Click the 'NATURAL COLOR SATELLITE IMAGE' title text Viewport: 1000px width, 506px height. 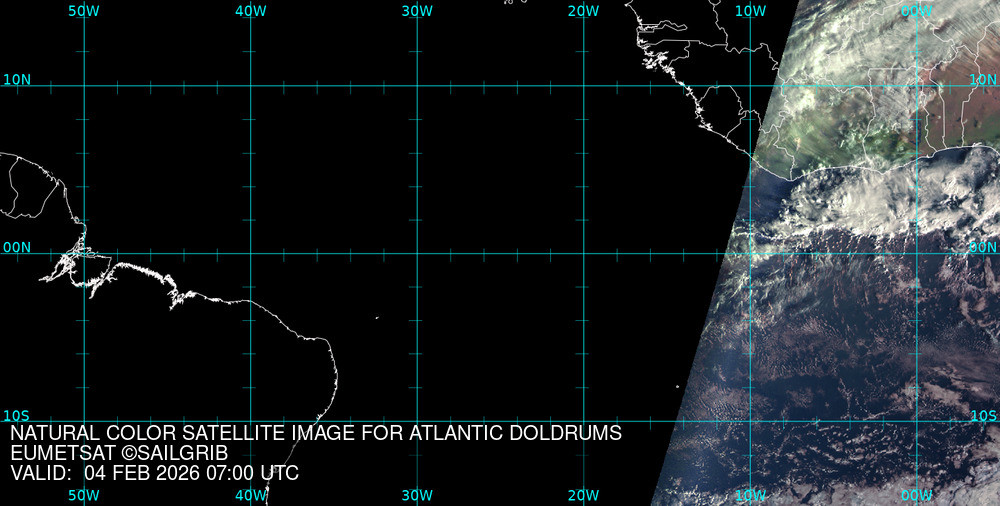tap(316, 434)
